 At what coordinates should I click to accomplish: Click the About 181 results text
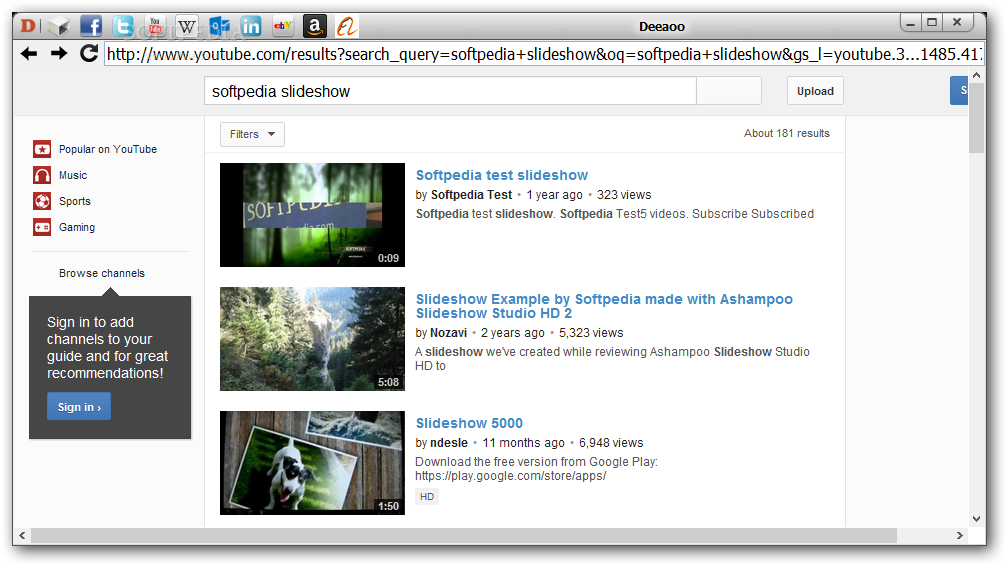coord(787,133)
